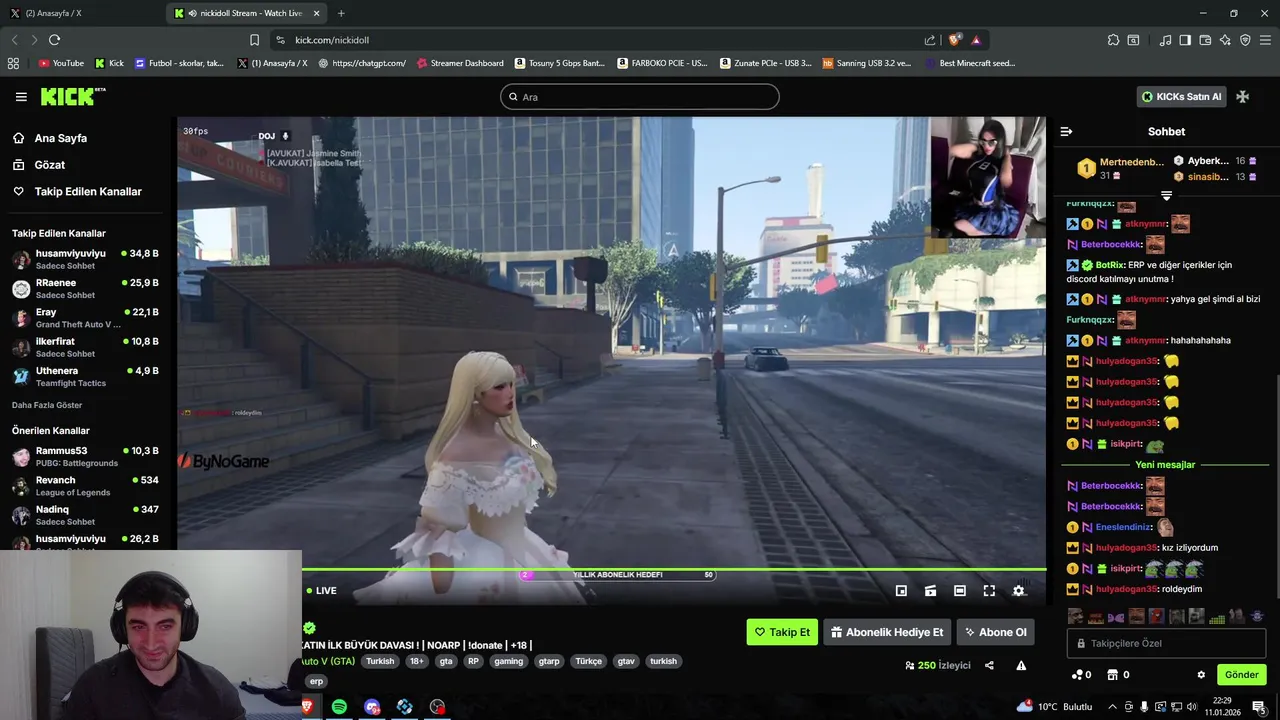1280x720 pixels.
Task: Open the snowflake icon beside KICKs Satın Al
Action: 1242,97
